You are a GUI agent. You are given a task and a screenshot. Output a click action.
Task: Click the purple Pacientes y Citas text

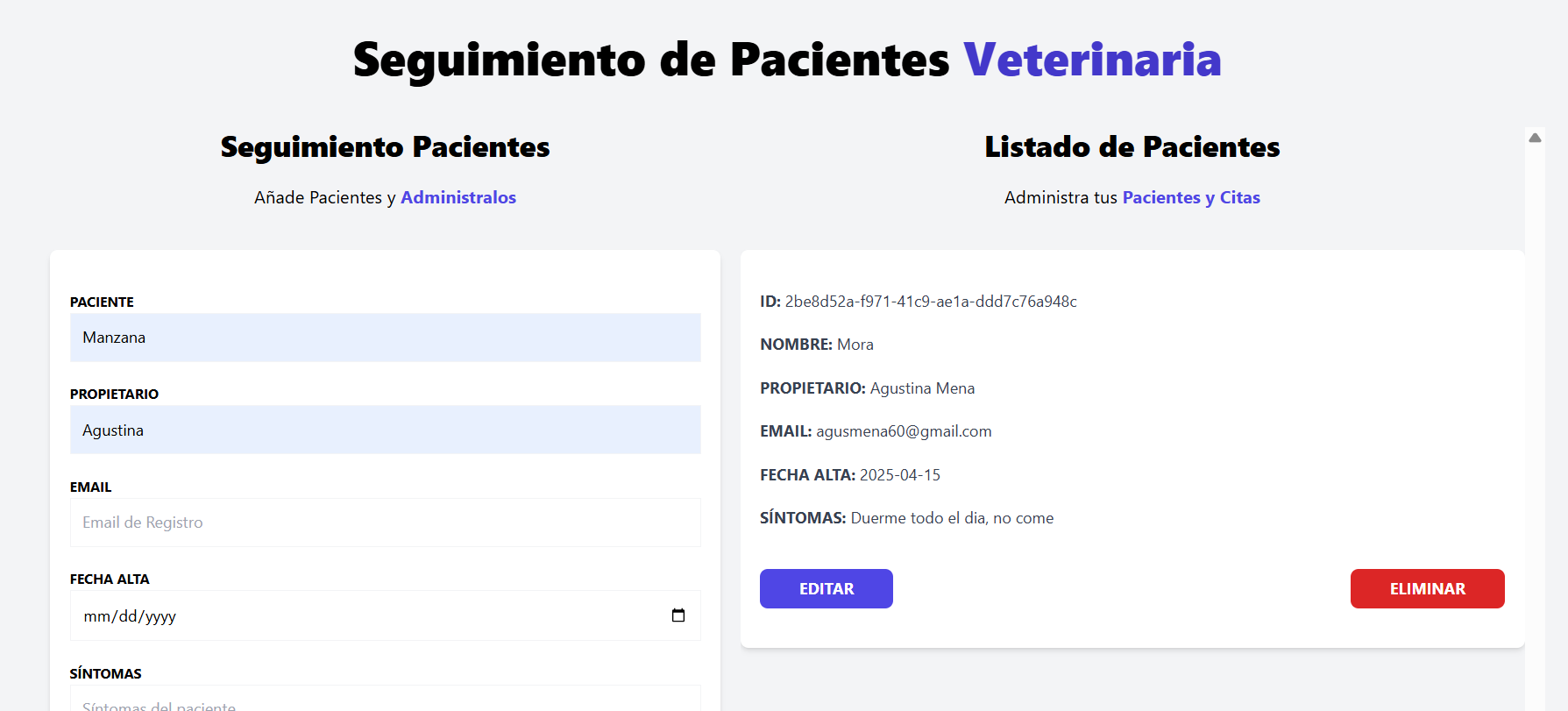click(x=1191, y=197)
